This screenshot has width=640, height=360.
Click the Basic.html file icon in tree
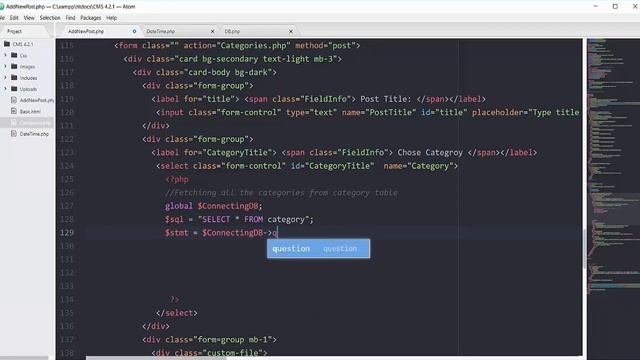coord(14,111)
